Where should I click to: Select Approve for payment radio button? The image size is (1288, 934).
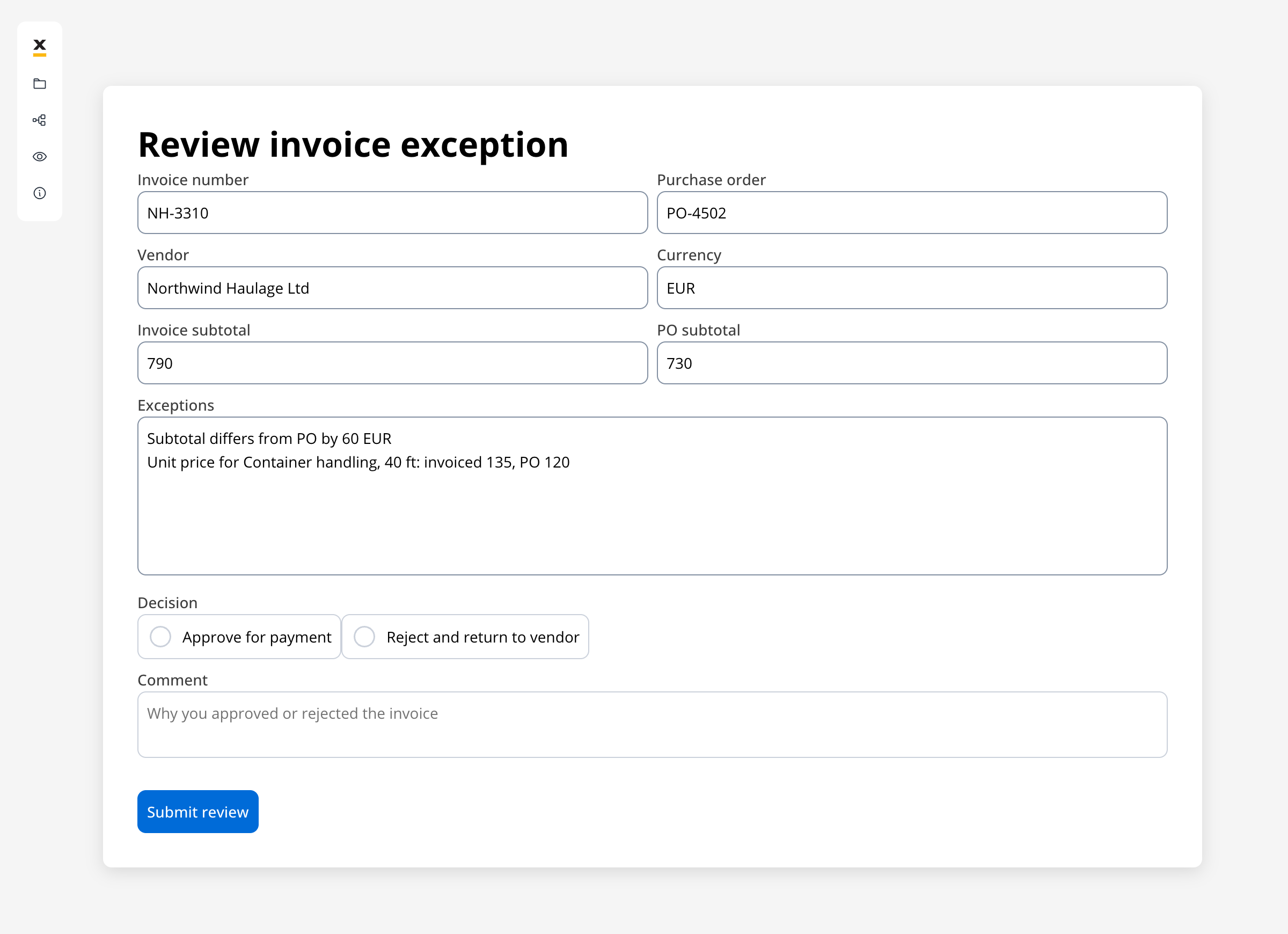pos(160,637)
